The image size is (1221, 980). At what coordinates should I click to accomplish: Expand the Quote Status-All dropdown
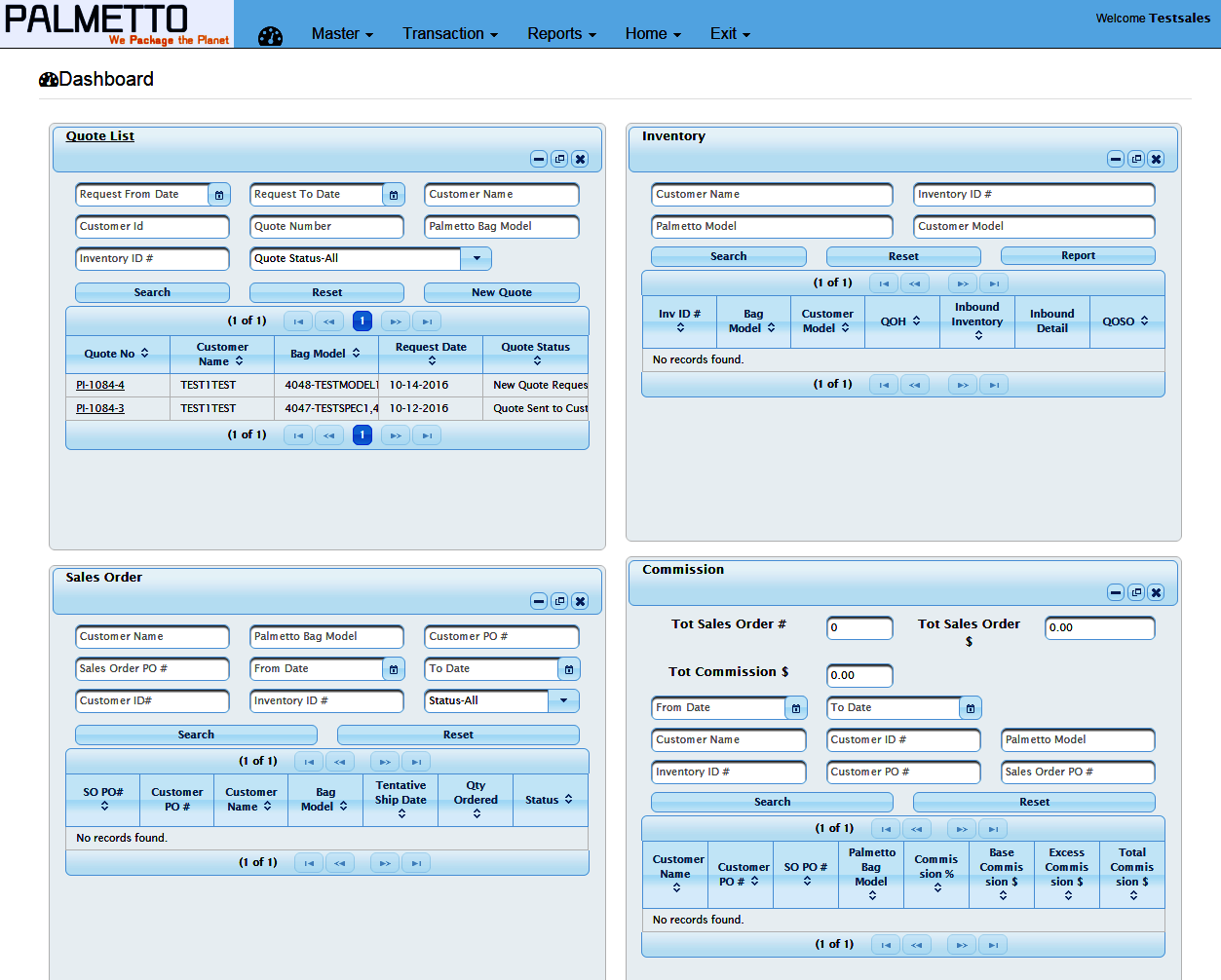[477, 259]
